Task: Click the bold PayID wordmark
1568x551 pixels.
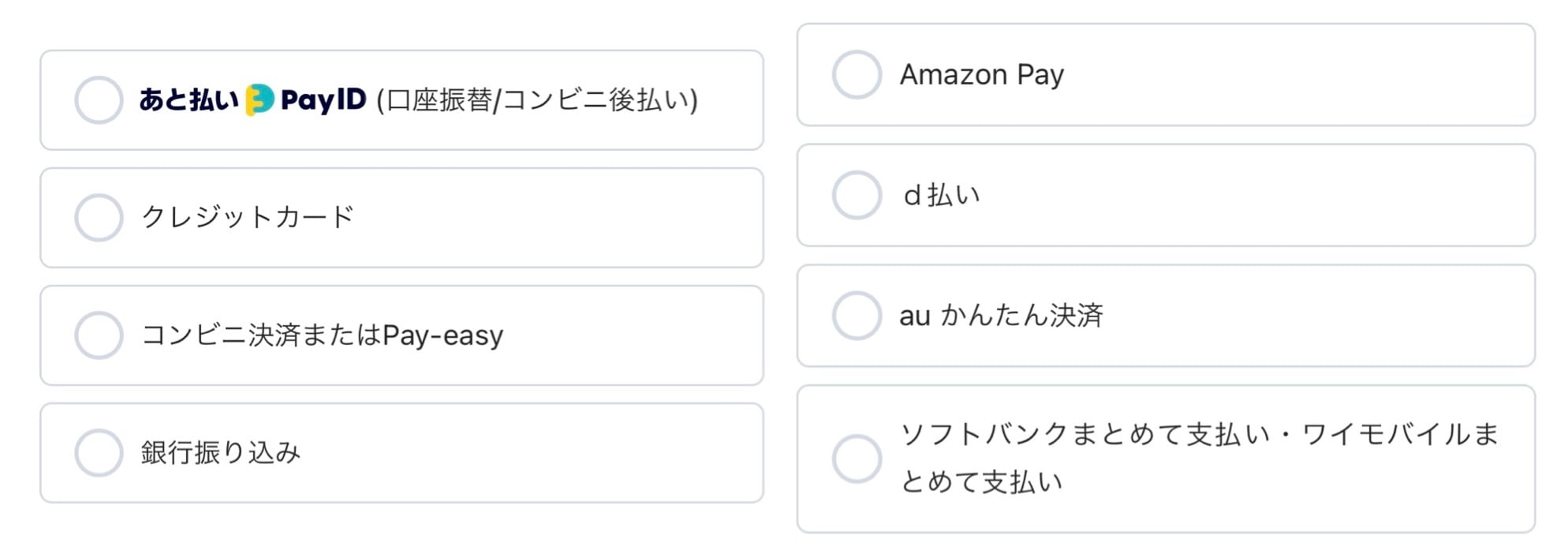Action: [x=323, y=100]
